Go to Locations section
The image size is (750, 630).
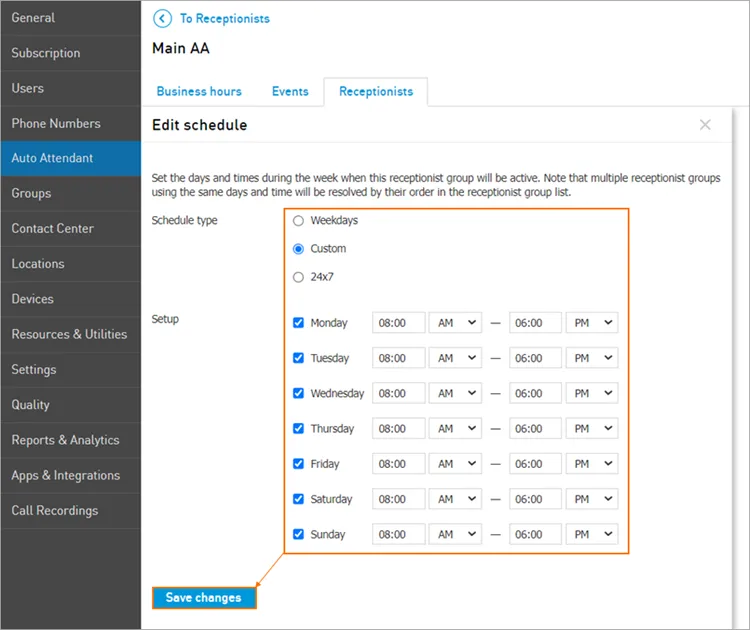pos(71,264)
